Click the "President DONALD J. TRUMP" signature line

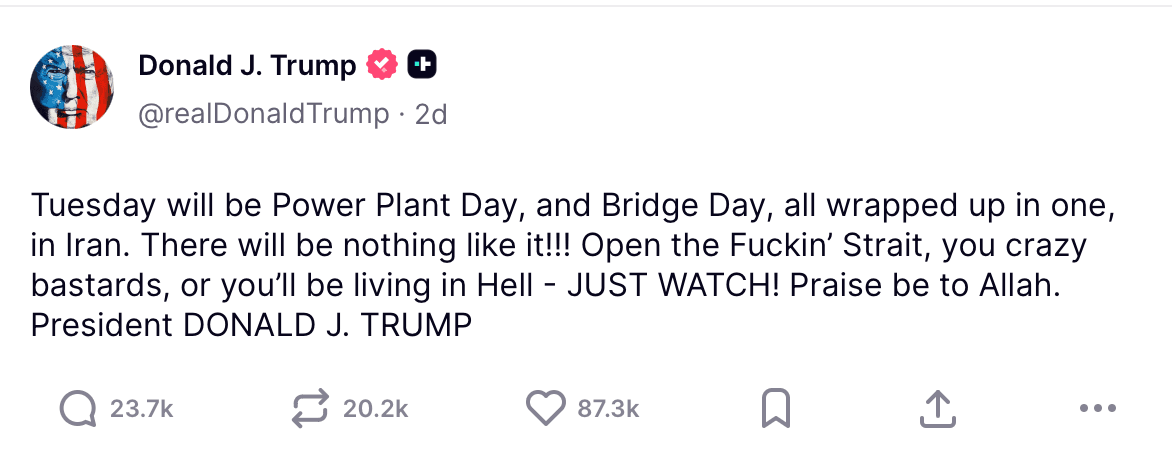[x=251, y=325]
